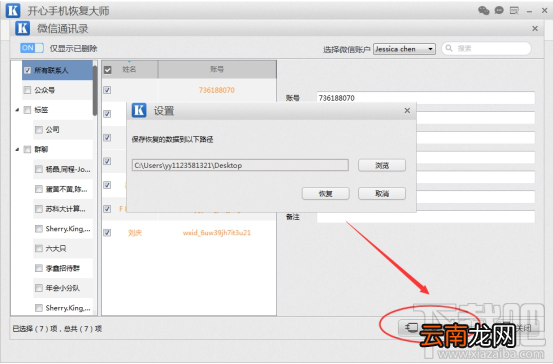Click the 设置 dialog title text

pos(164,111)
